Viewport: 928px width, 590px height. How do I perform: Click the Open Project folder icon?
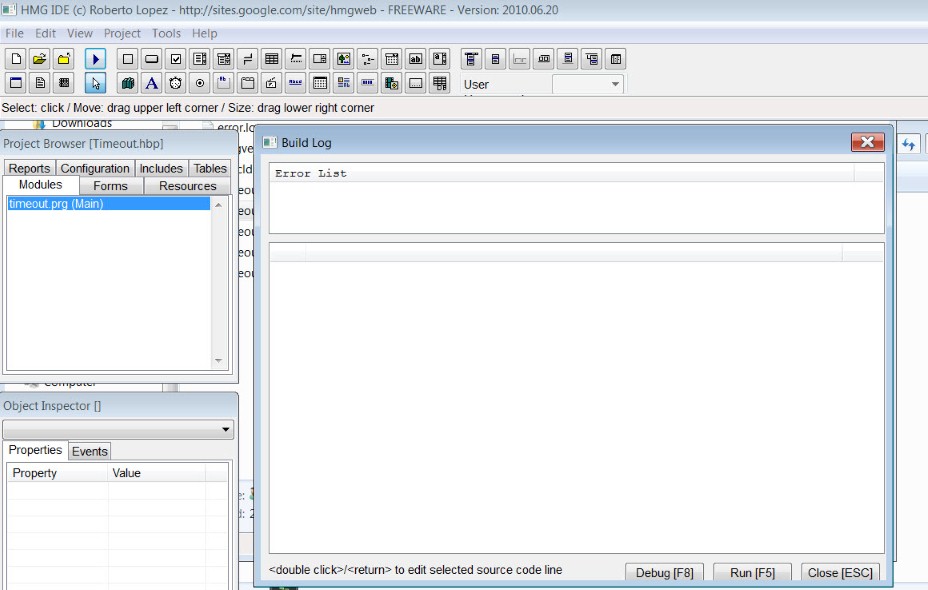point(40,59)
